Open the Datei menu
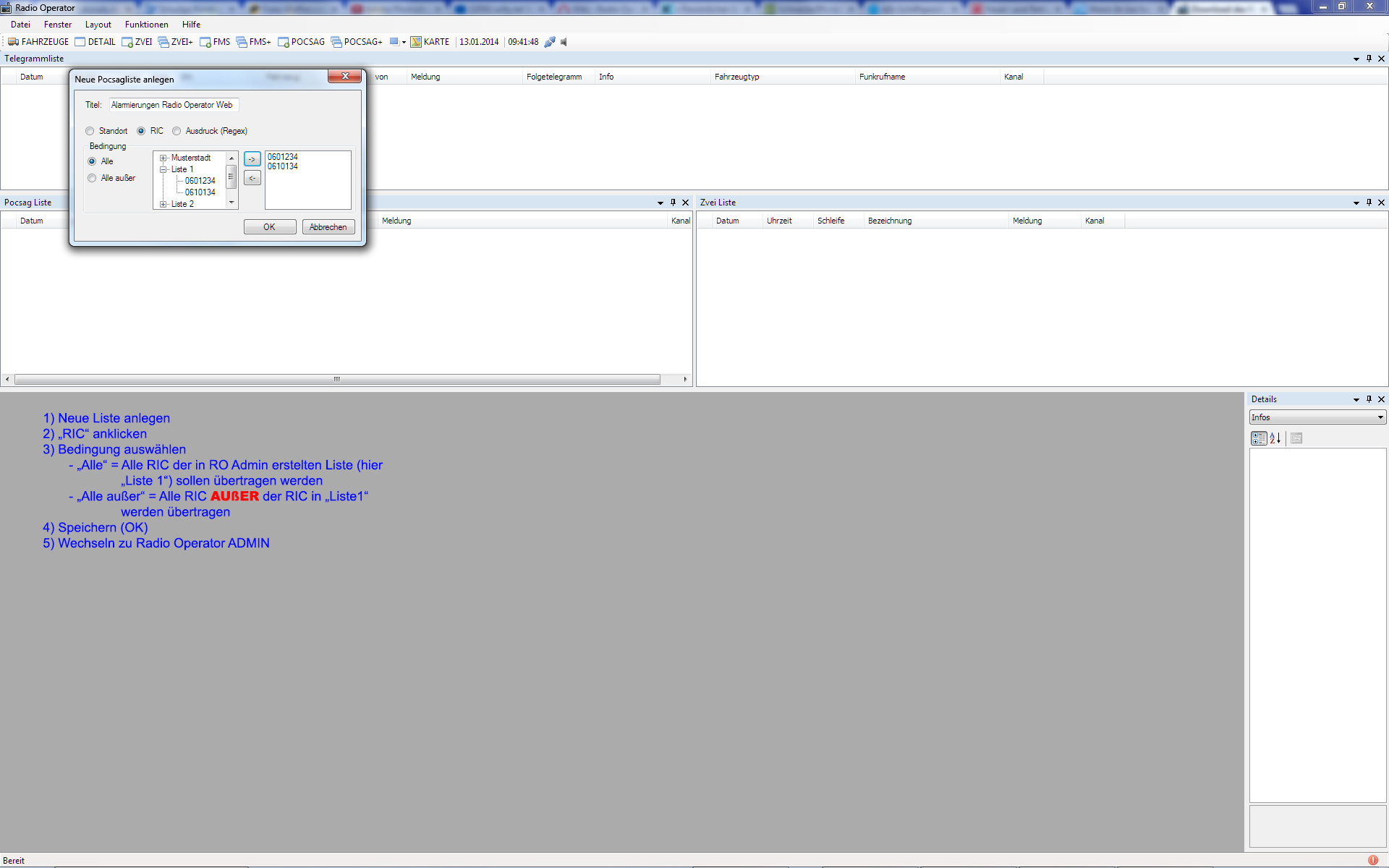The height and width of the screenshot is (868, 1389). pos(20,25)
